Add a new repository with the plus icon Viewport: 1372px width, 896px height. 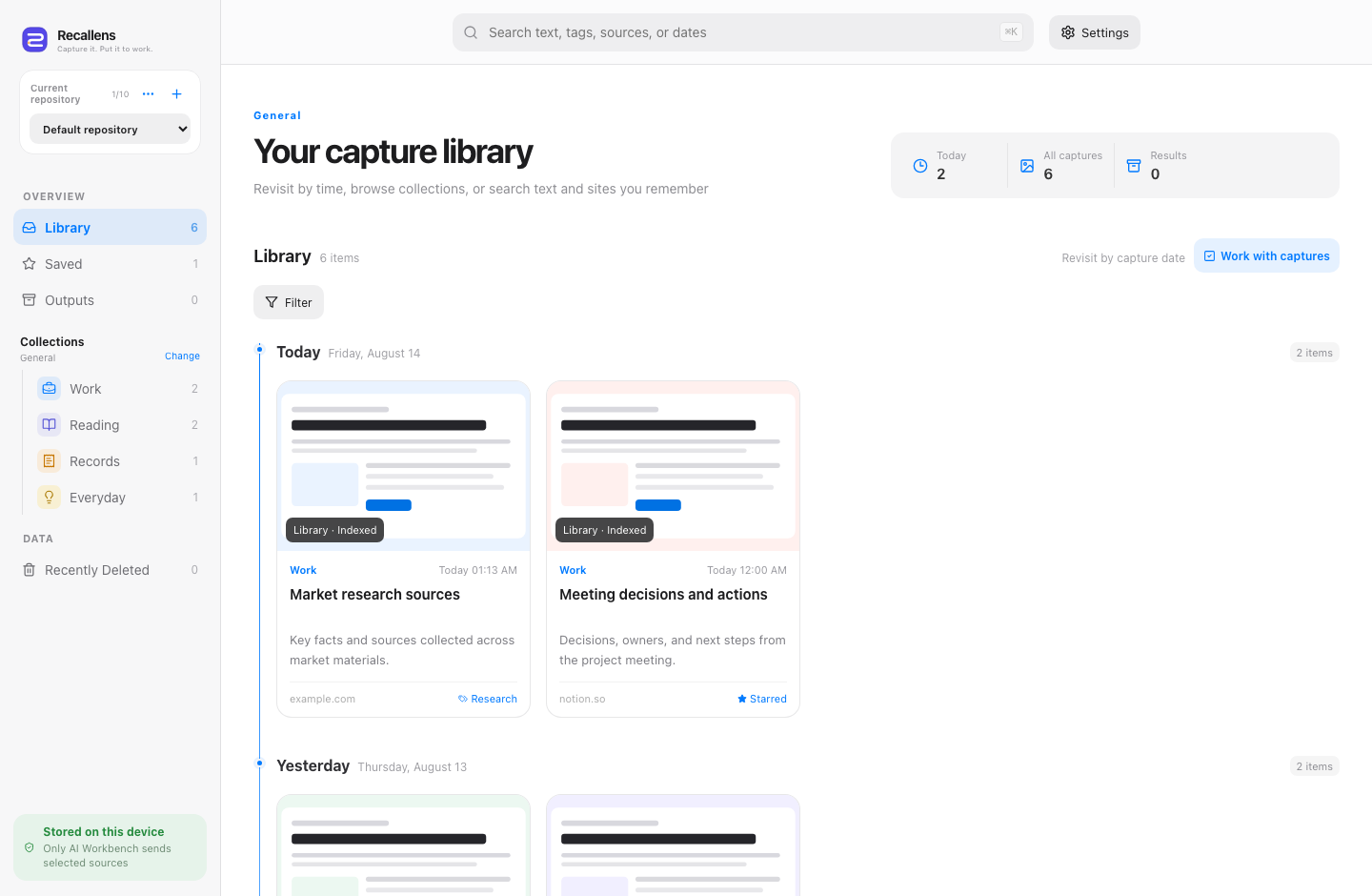click(x=176, y=93)
